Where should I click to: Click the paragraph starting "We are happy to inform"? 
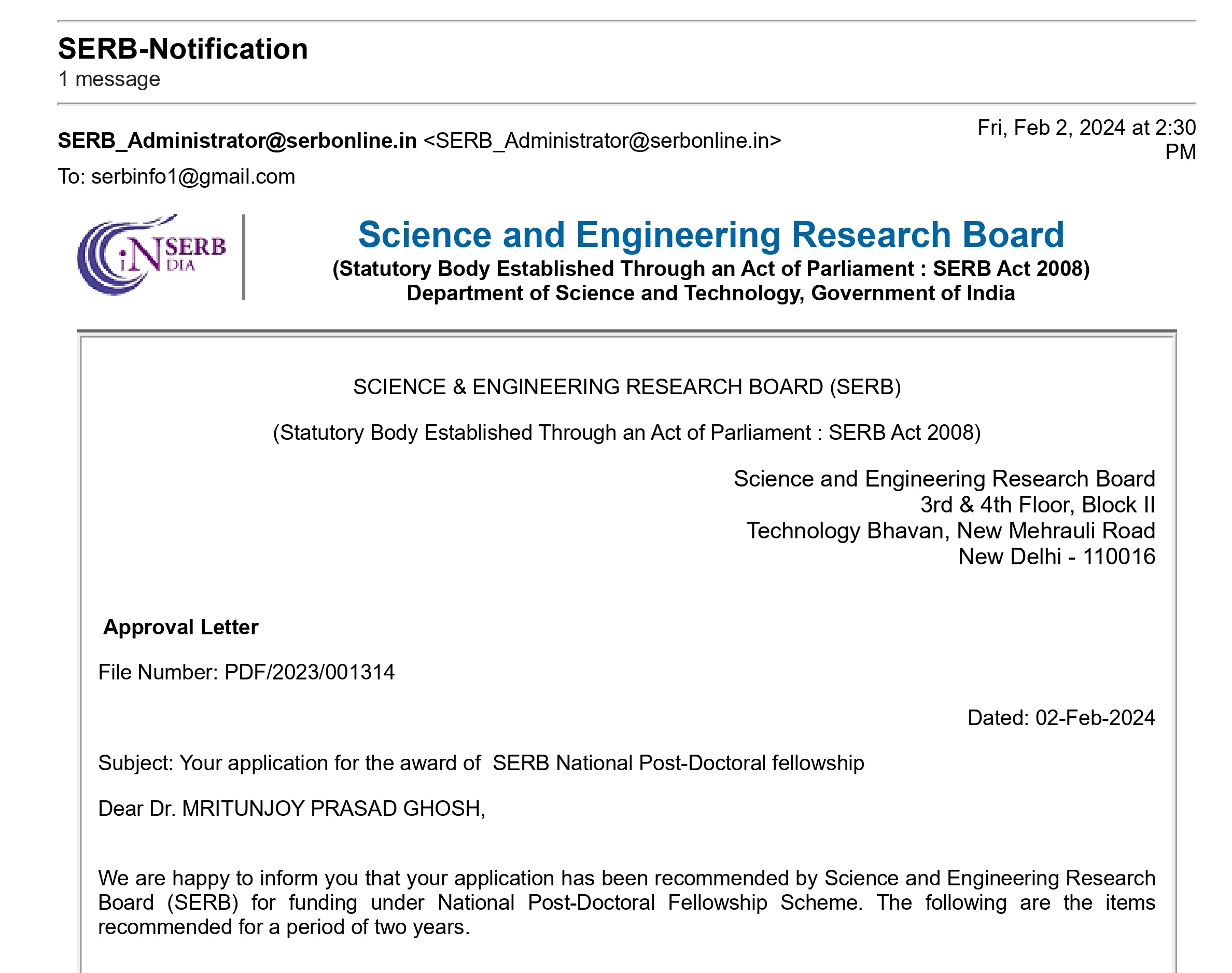point(626,903)
